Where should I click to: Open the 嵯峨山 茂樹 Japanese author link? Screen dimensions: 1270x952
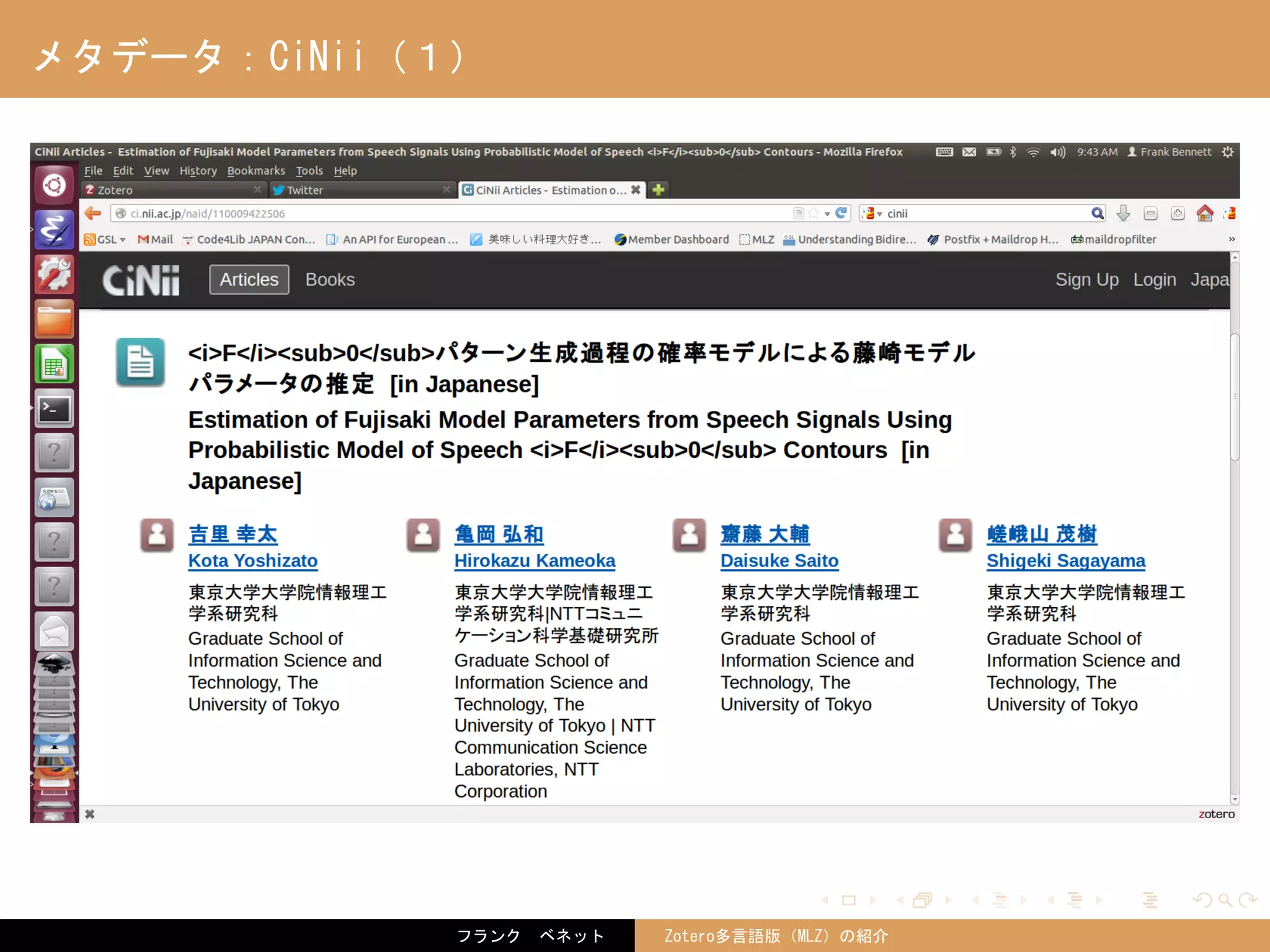point(1042,534)
